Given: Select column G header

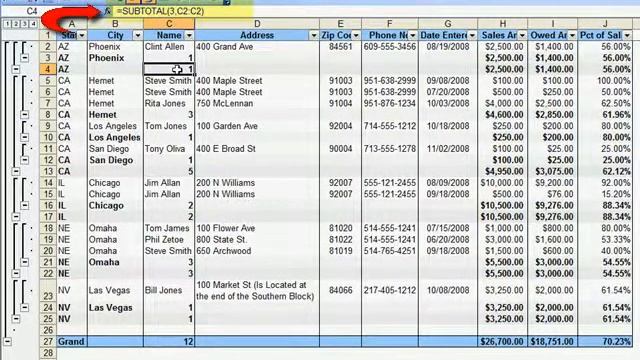Looking at the screenshot, I should 448,24.
